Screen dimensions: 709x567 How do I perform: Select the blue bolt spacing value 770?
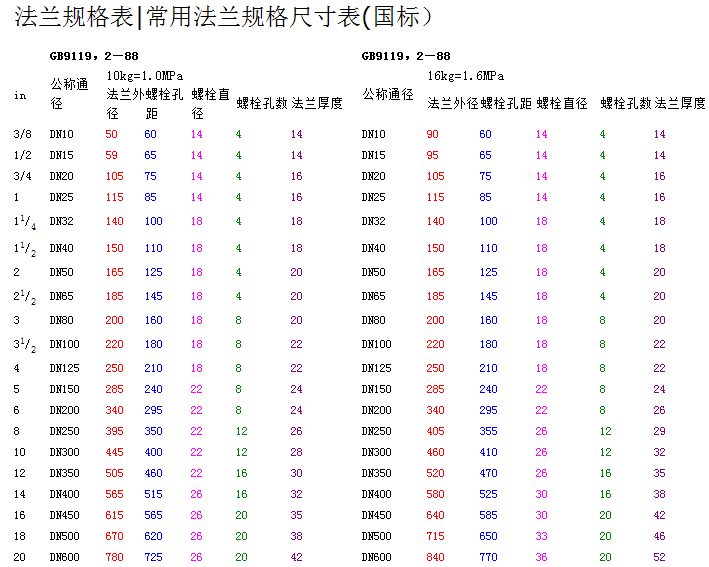point(486,557)
